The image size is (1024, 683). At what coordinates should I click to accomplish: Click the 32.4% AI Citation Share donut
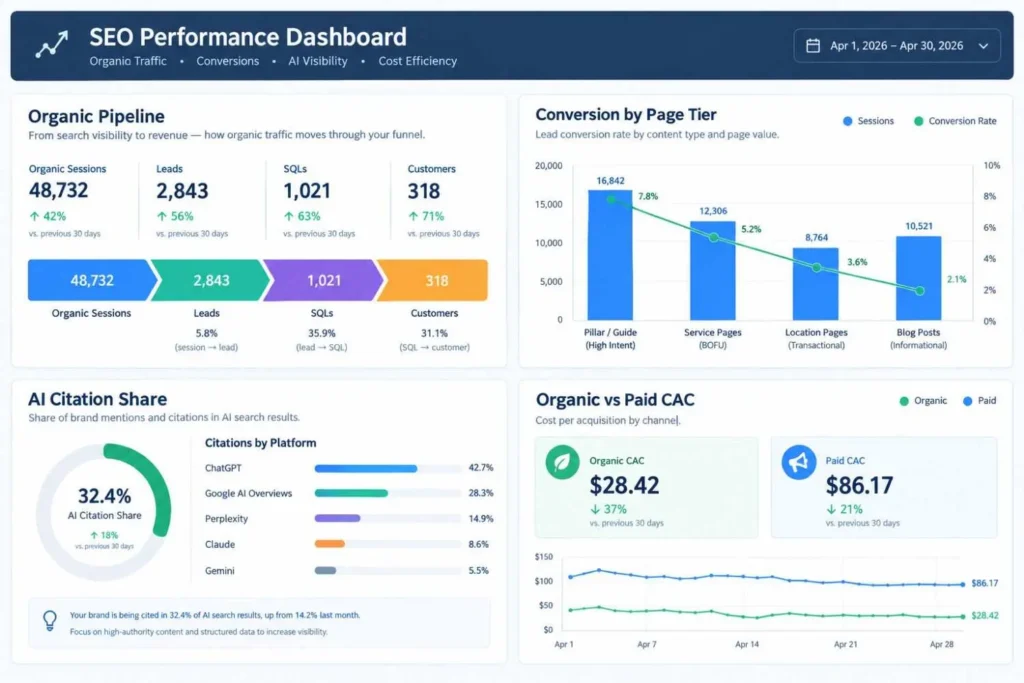[104, 512]
